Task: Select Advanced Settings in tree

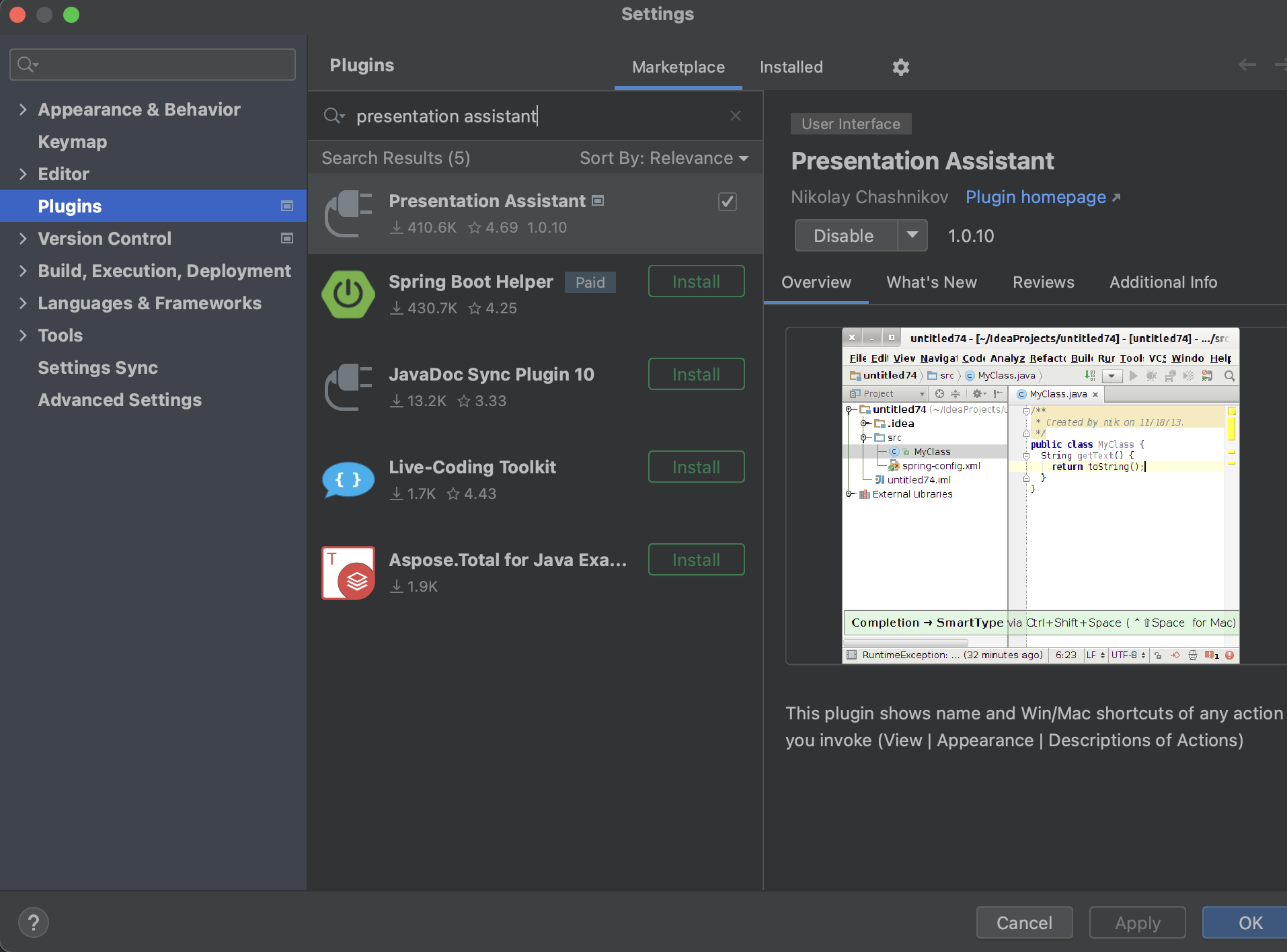Action: (153, 399)
